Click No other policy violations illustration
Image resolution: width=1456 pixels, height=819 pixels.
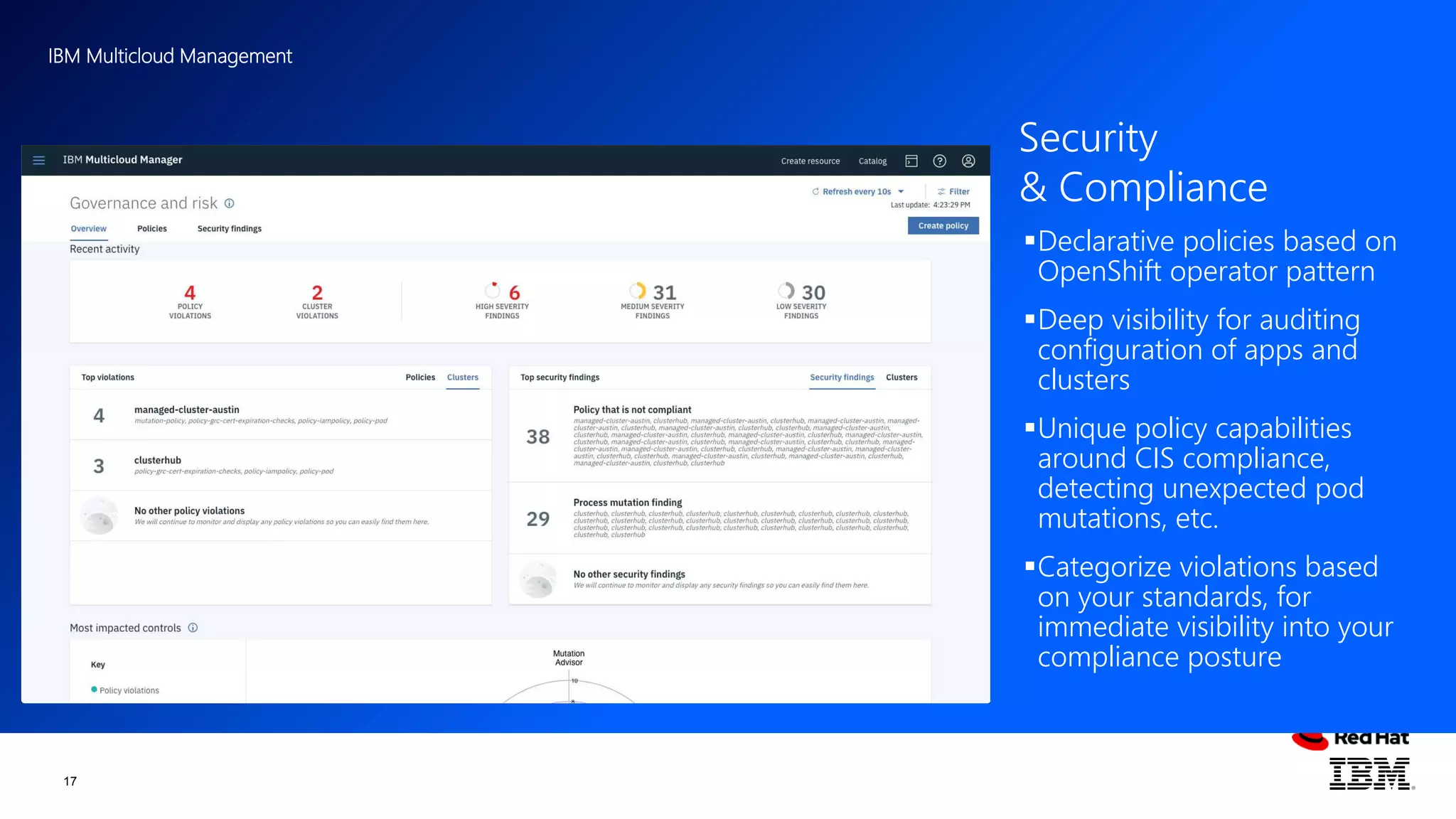(x=100, y=515)
